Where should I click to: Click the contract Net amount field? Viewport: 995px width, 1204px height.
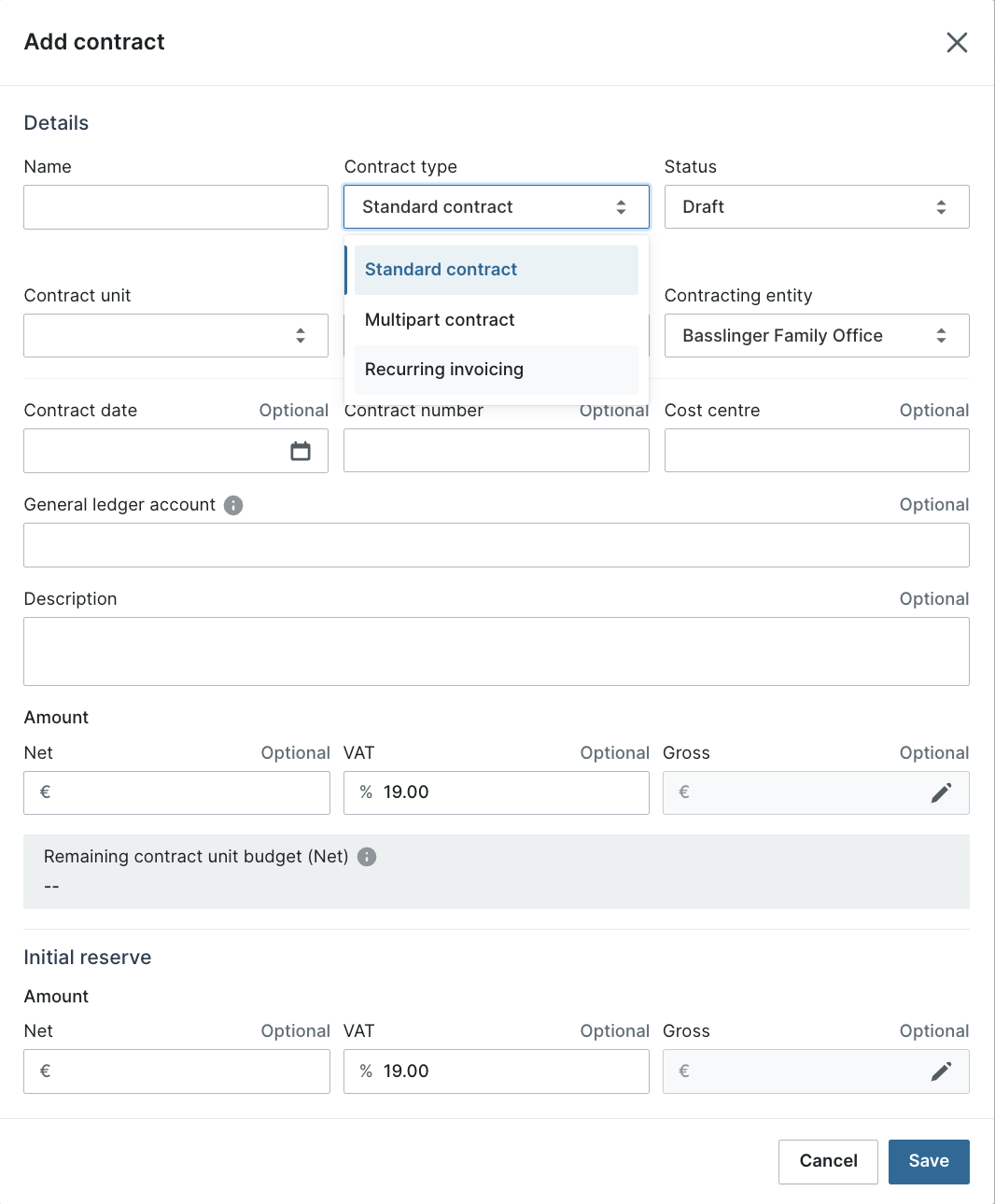tap(176, 792)
